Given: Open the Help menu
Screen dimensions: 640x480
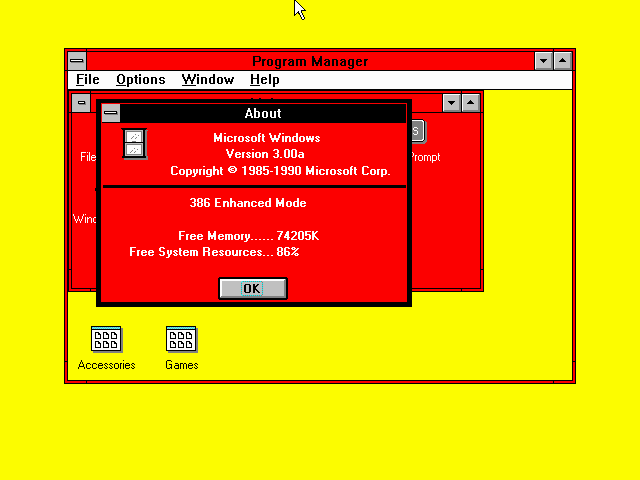Looking at the screenshot, I should coord(264,80).
